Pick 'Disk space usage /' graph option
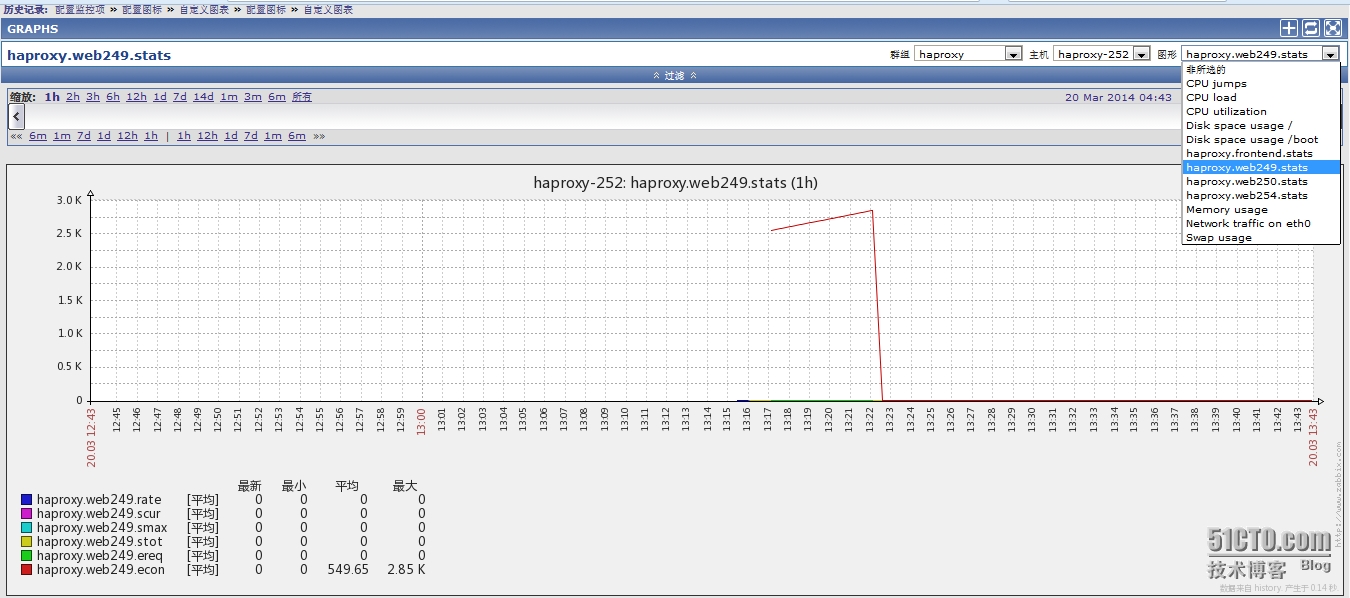Screen dimensions: 1350x598 (x=1260, y=126)
